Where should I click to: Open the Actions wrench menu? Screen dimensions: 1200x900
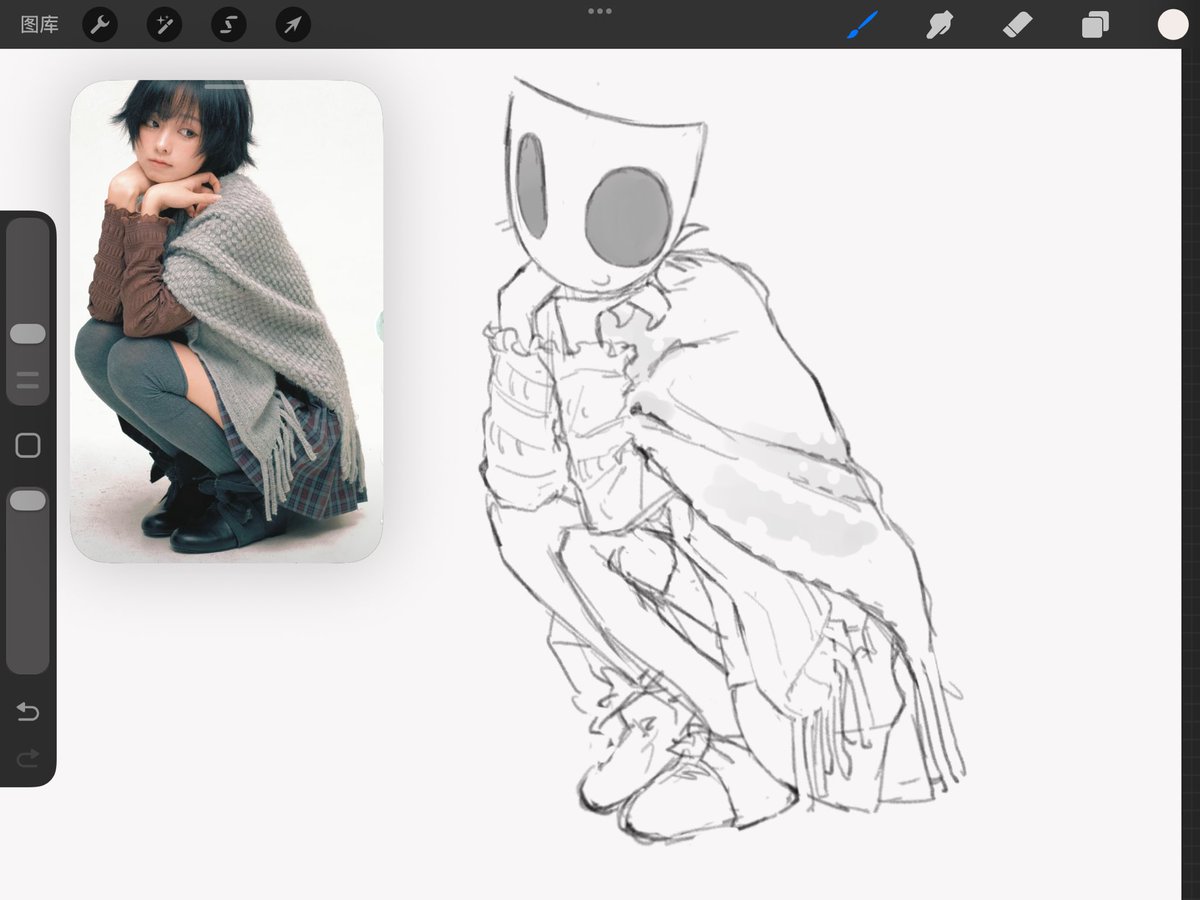click(x=100, y=25)
